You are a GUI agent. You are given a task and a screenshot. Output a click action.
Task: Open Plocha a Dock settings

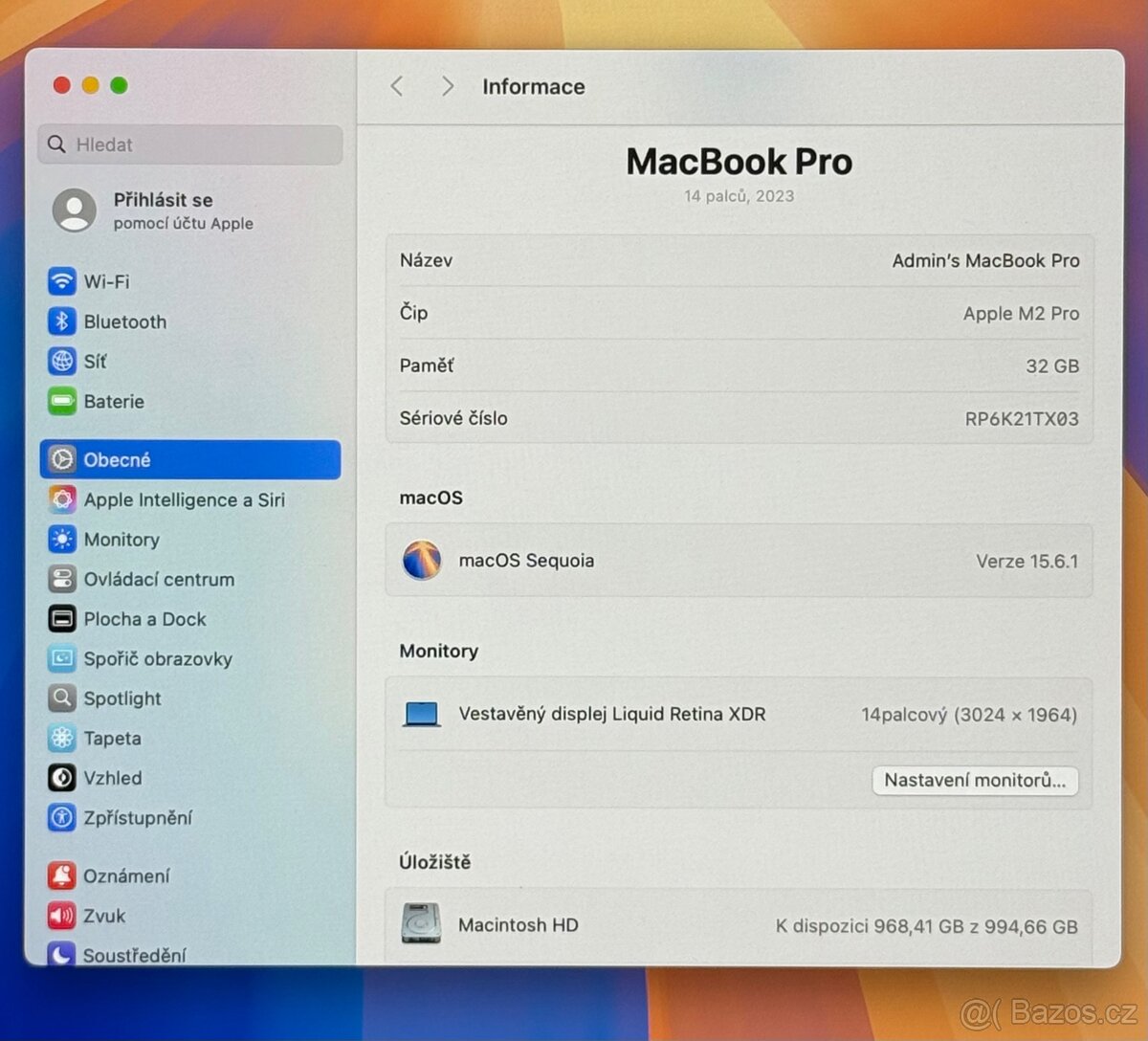tap(144, 619)
